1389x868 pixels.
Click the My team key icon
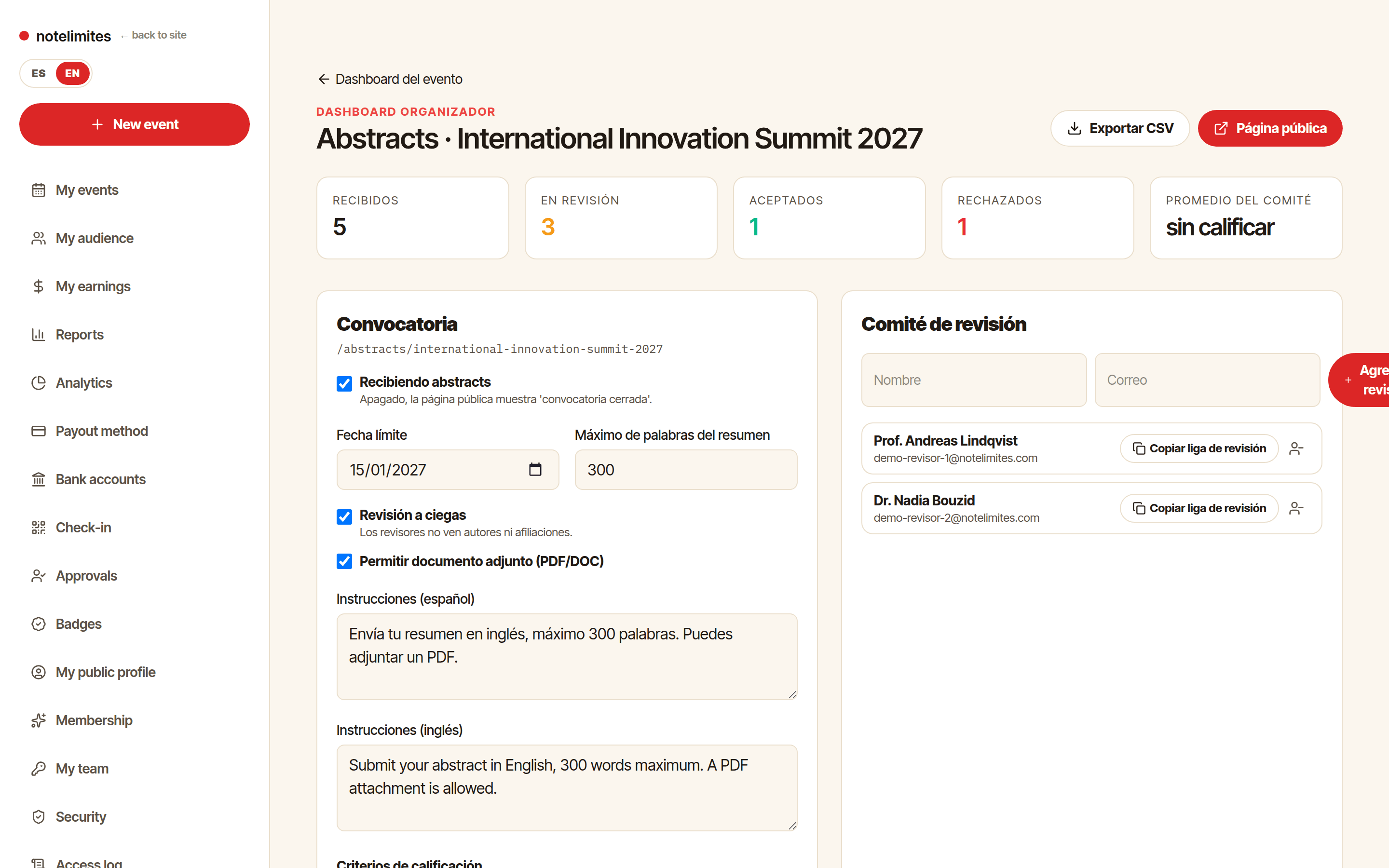[x=39, y=769]
